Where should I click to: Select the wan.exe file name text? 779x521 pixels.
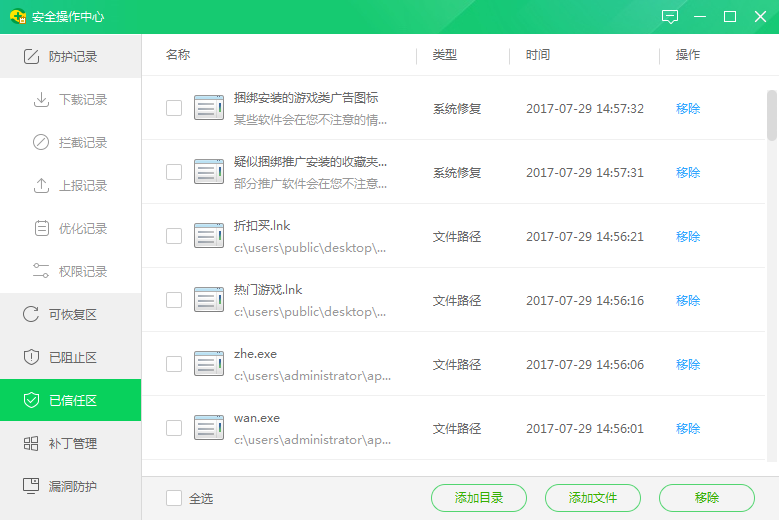[x=257, y=418]
